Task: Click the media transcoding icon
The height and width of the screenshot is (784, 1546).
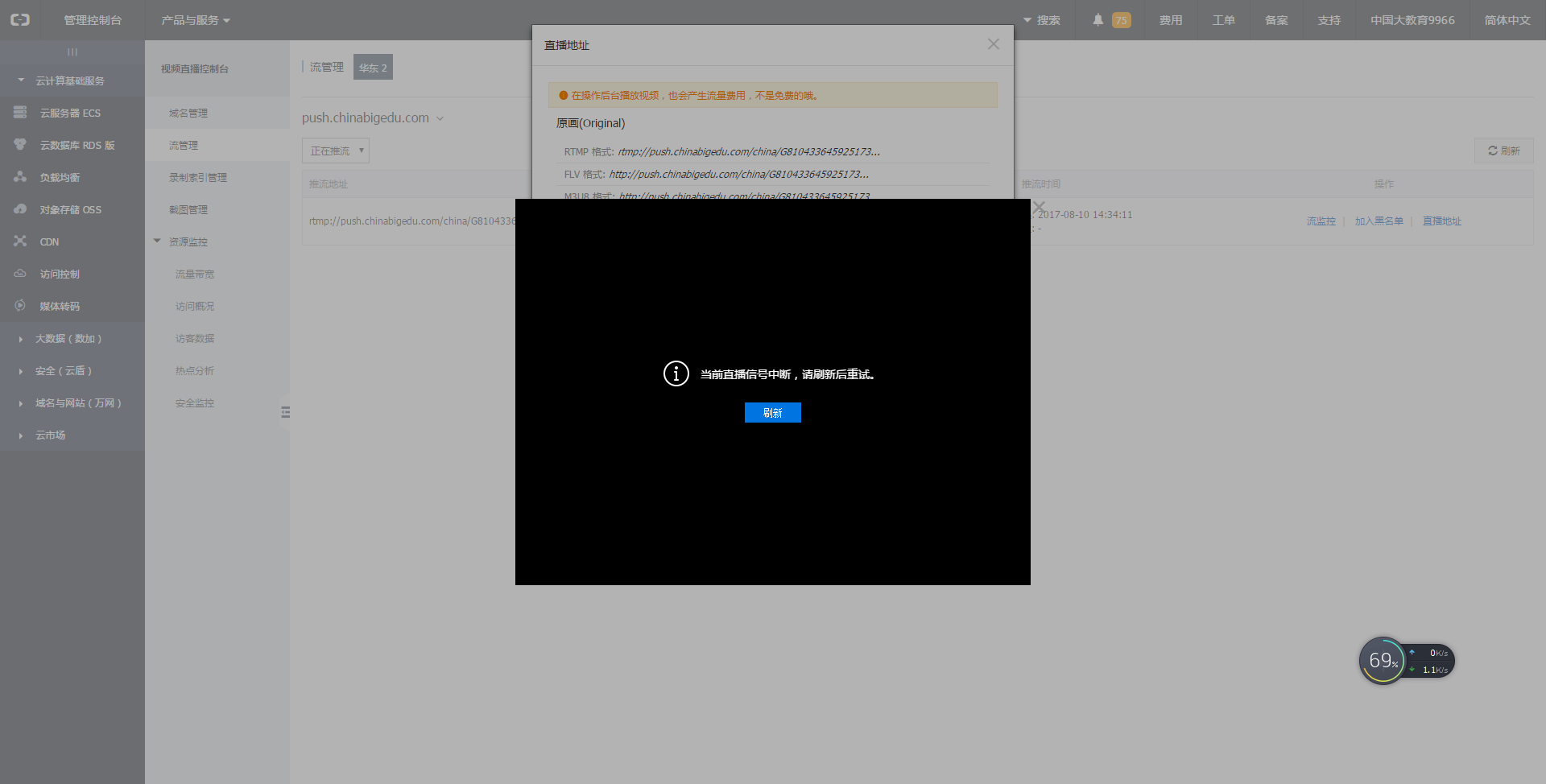Action: pyautogui.click(x=20, y=306)
